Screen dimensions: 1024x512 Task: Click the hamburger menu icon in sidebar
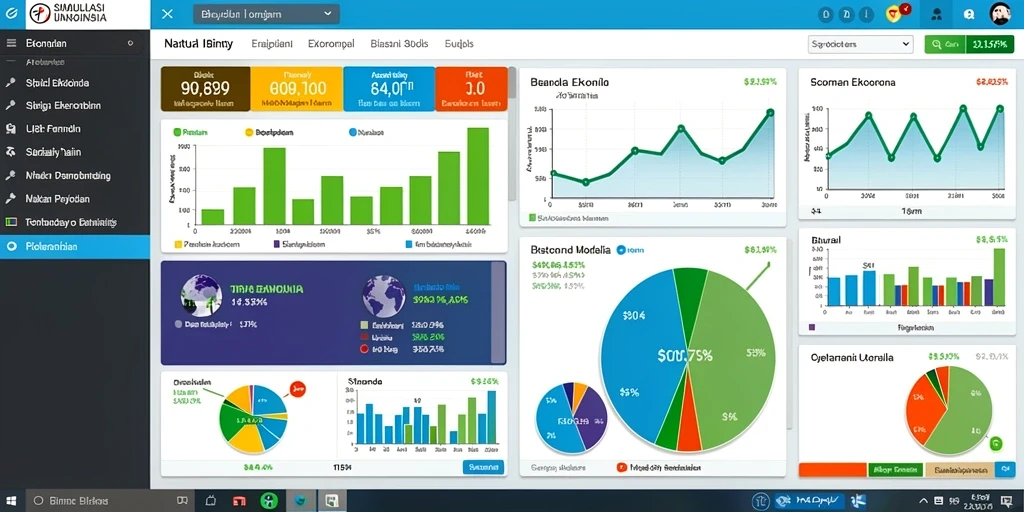click(x=11, y=43)
